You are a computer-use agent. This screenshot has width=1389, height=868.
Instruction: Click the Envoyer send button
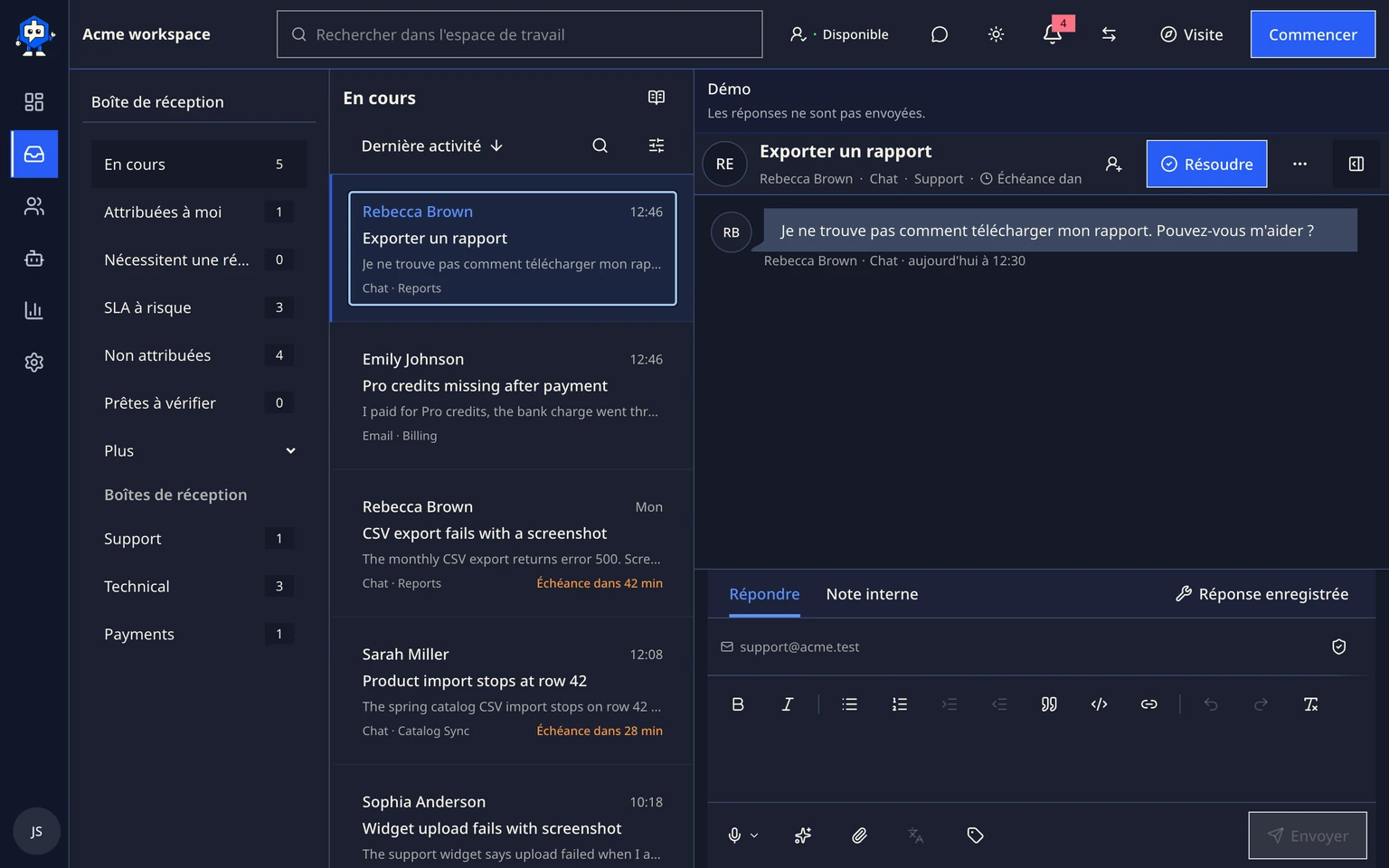(1308, 835)
